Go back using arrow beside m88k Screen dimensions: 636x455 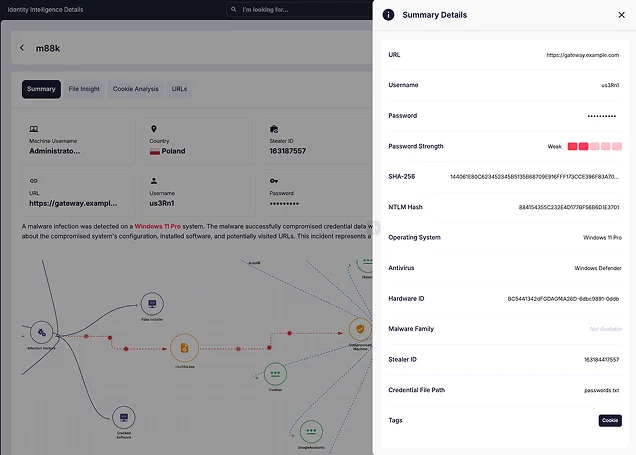22,48
